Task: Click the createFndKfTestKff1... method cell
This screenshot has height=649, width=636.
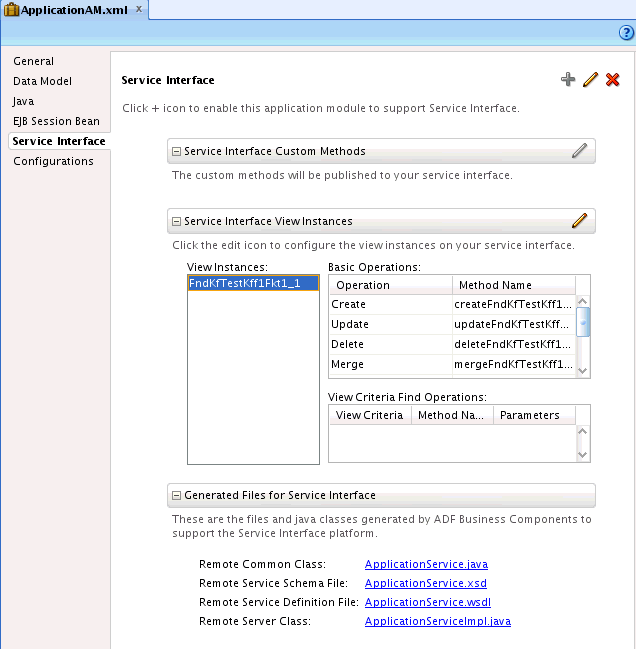Action: click(x=514, y=304)
